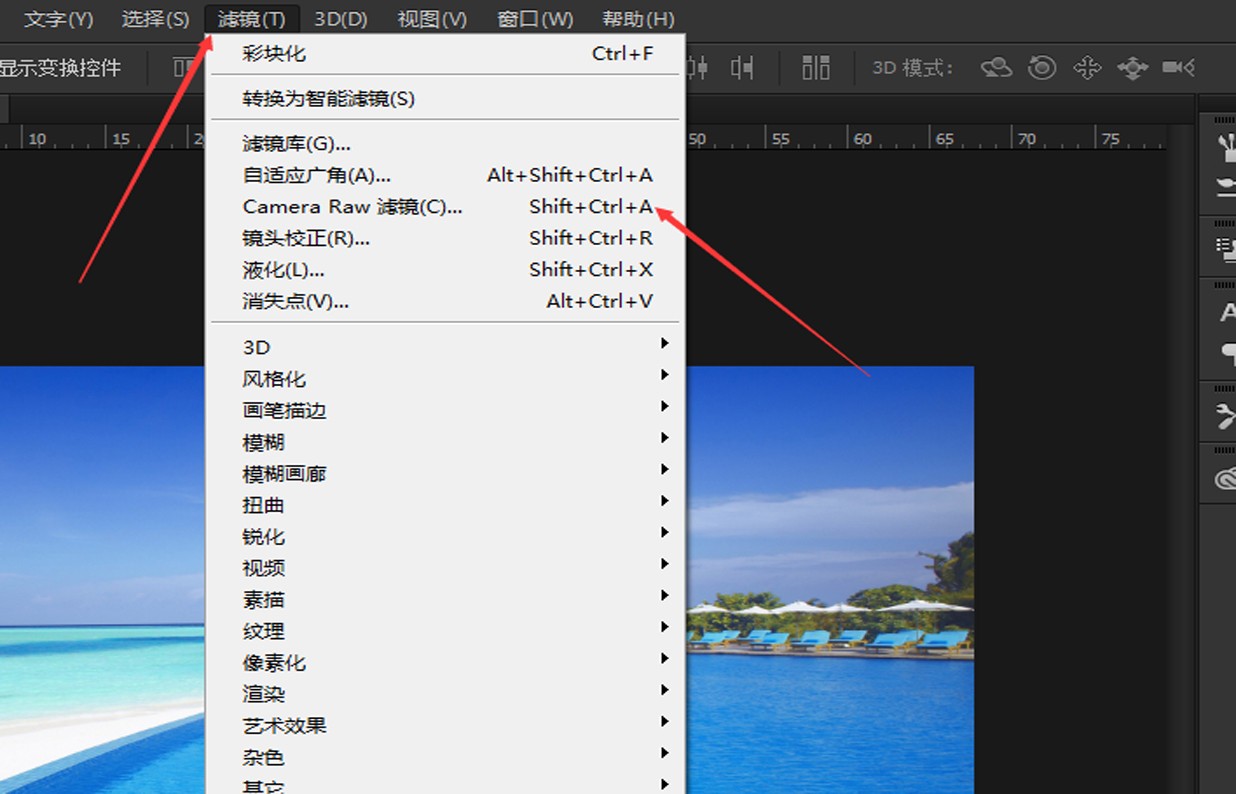The image size is (1236, 794).
Task: Select the 3D rotate camera tool icon
Action: click(x=997, y=67)
